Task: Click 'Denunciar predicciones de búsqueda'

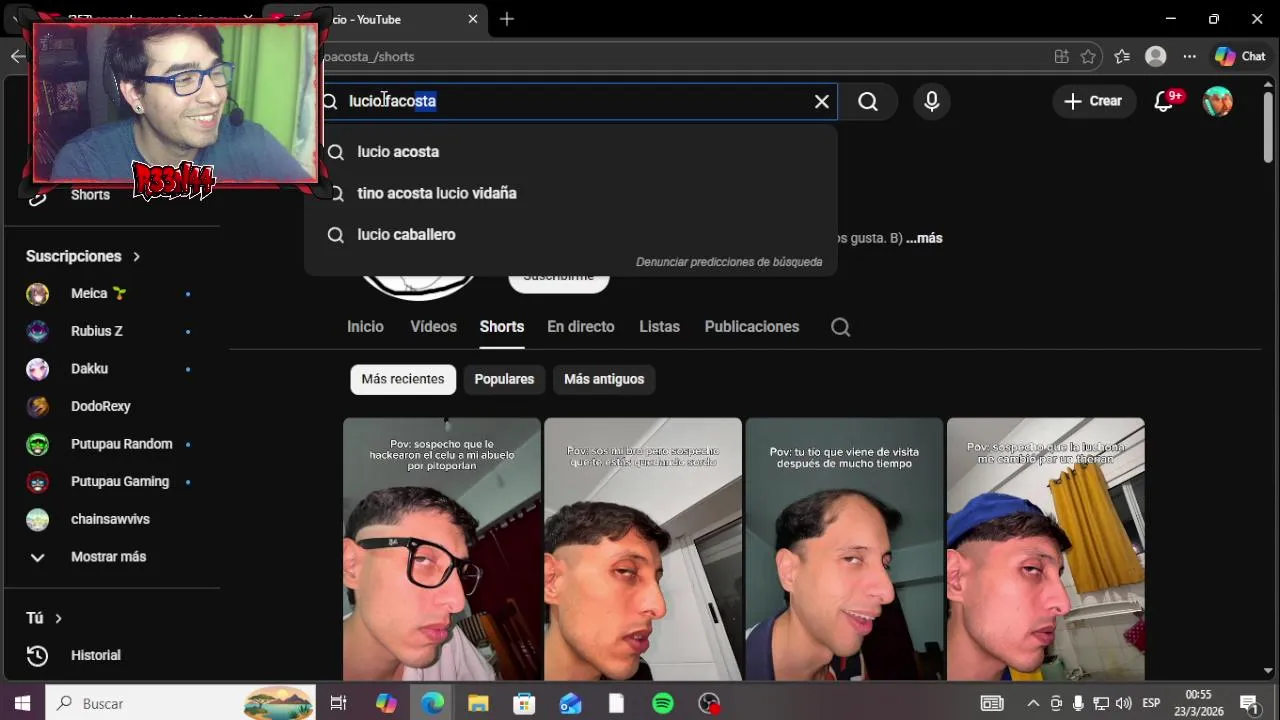Action: click(729, 262)
